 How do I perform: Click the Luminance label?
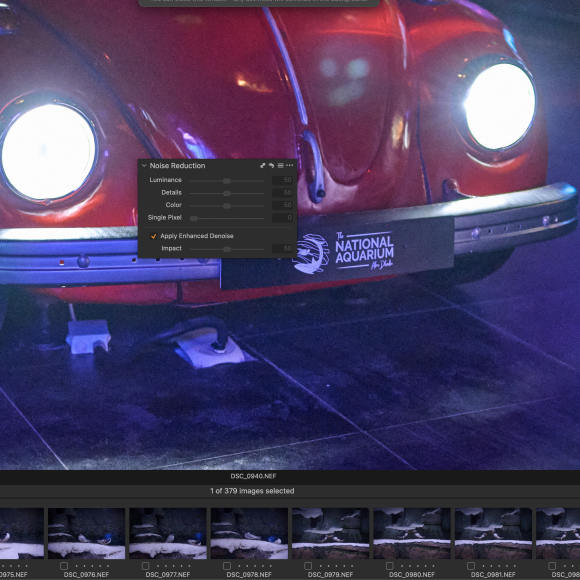click(x=165, y=180)
